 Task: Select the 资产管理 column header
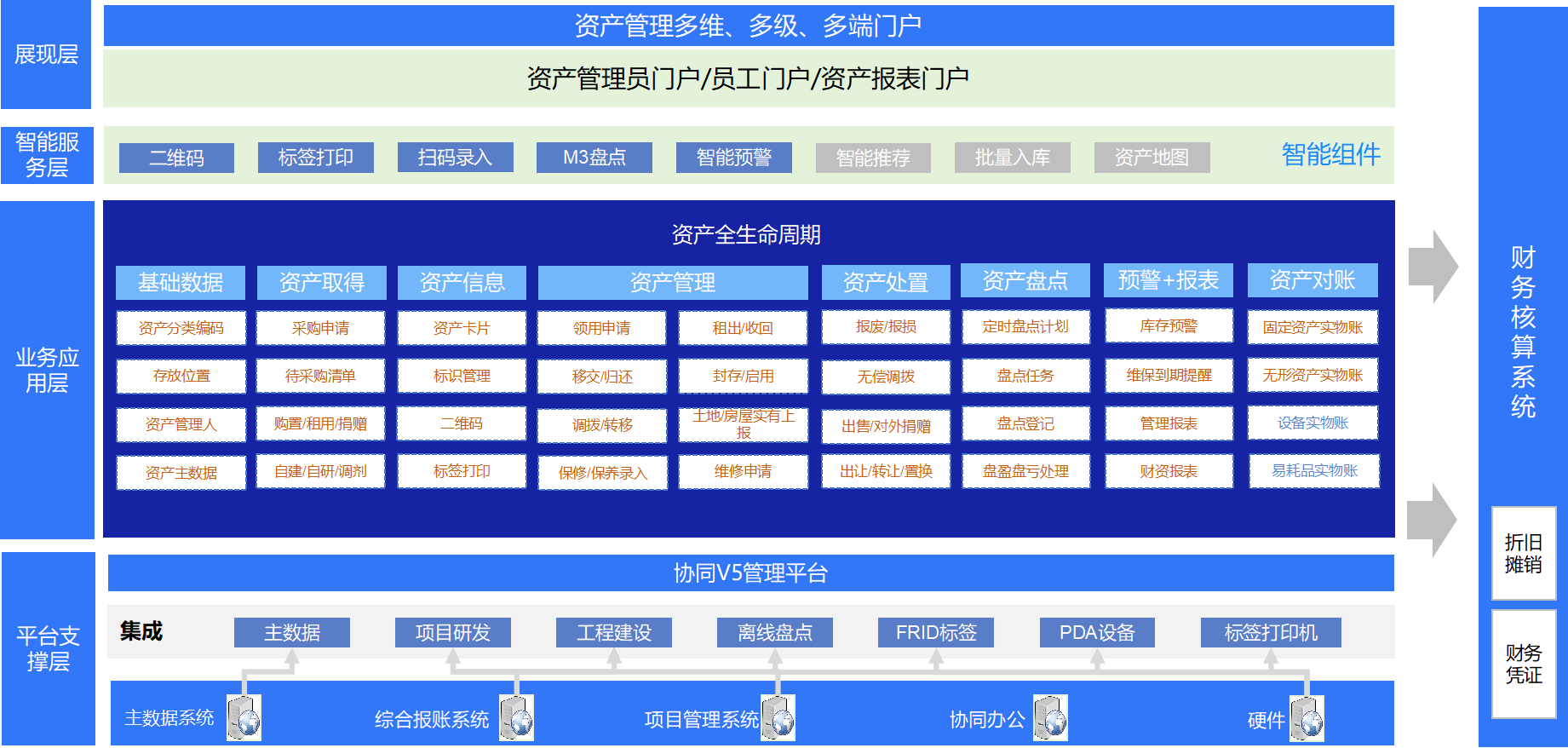(673, 283)
